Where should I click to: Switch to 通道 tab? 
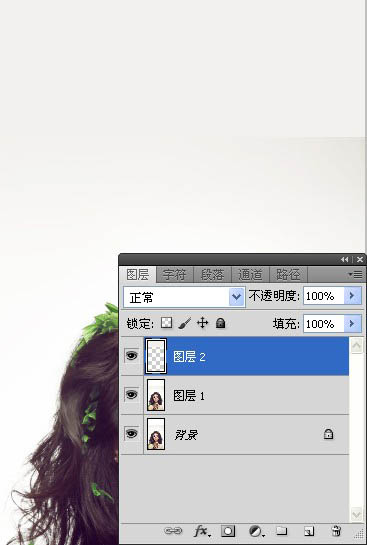[x=250, y=275]
